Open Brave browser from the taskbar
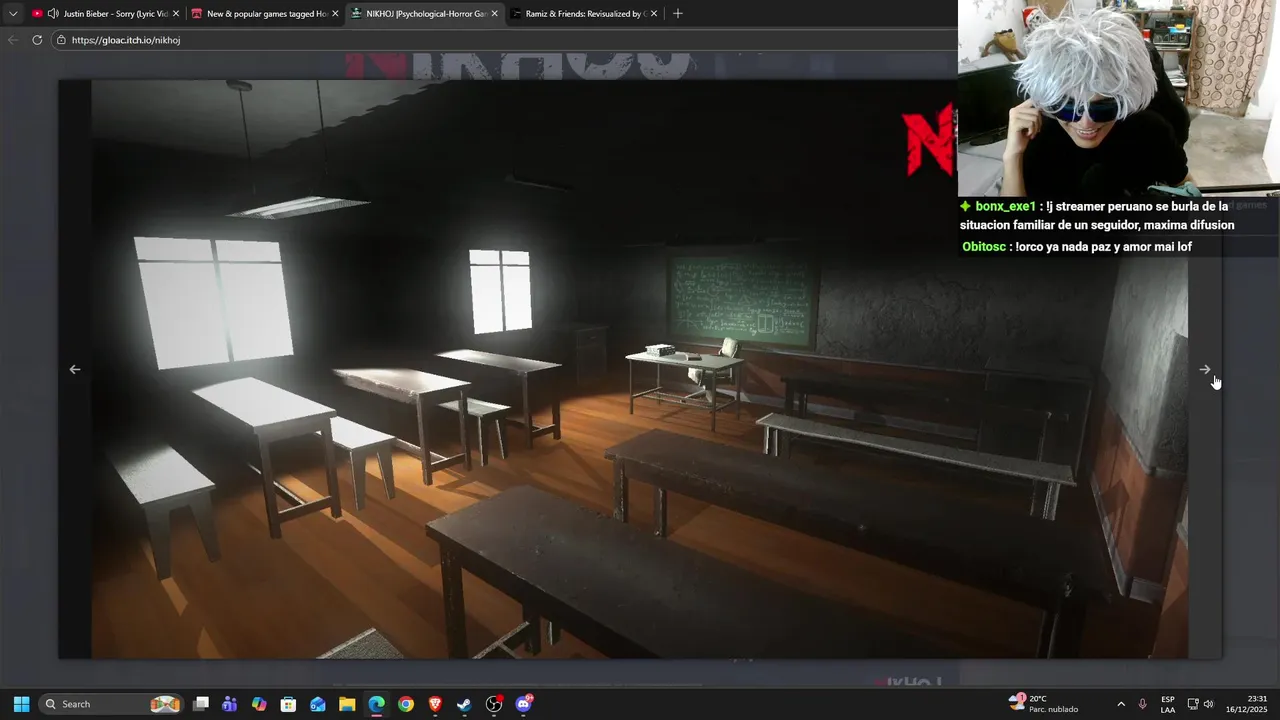 (x=435, y=704)
